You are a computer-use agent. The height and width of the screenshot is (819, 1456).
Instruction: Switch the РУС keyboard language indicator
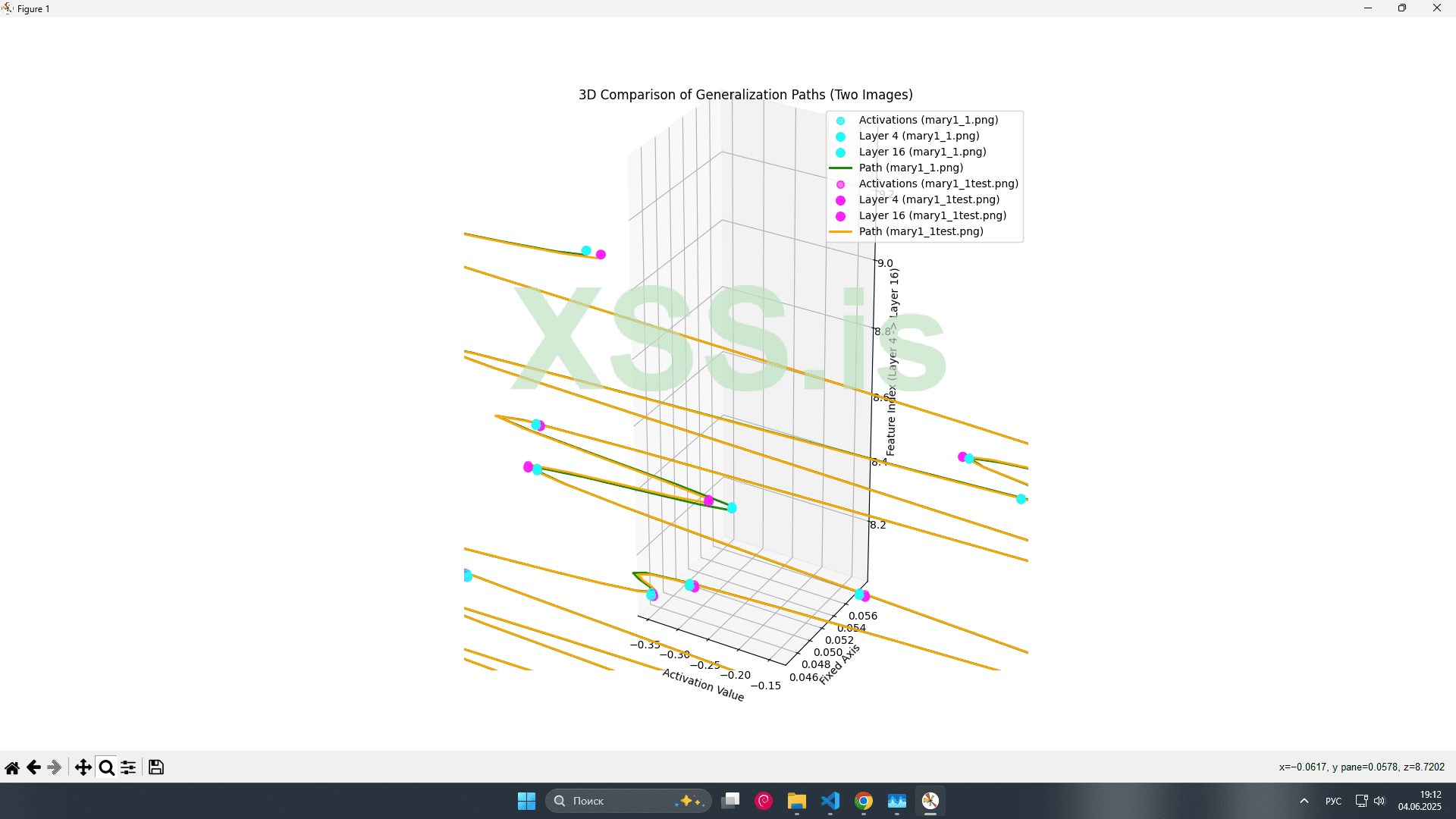tap(1333, 801)
